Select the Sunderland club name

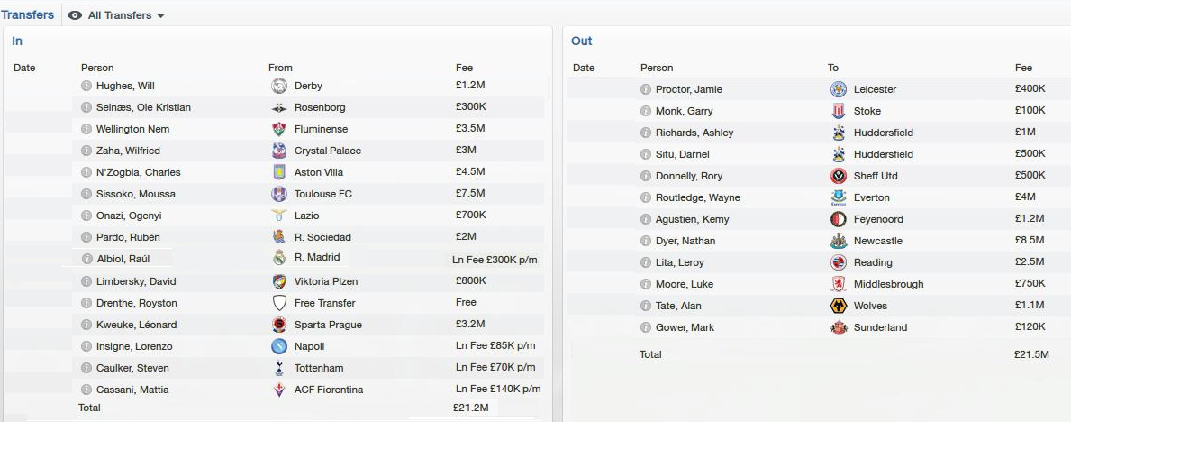point(880,328)
